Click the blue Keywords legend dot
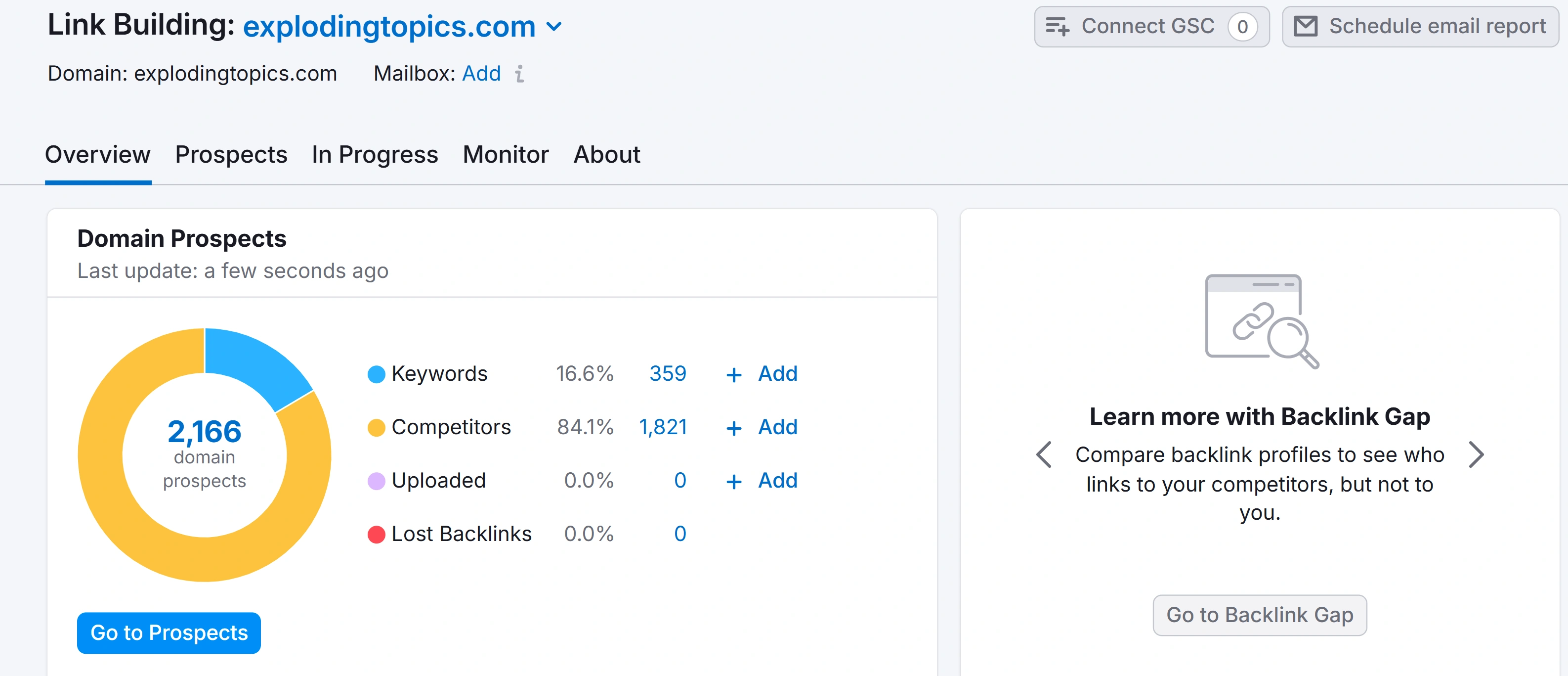 click(x=376, y=374)
